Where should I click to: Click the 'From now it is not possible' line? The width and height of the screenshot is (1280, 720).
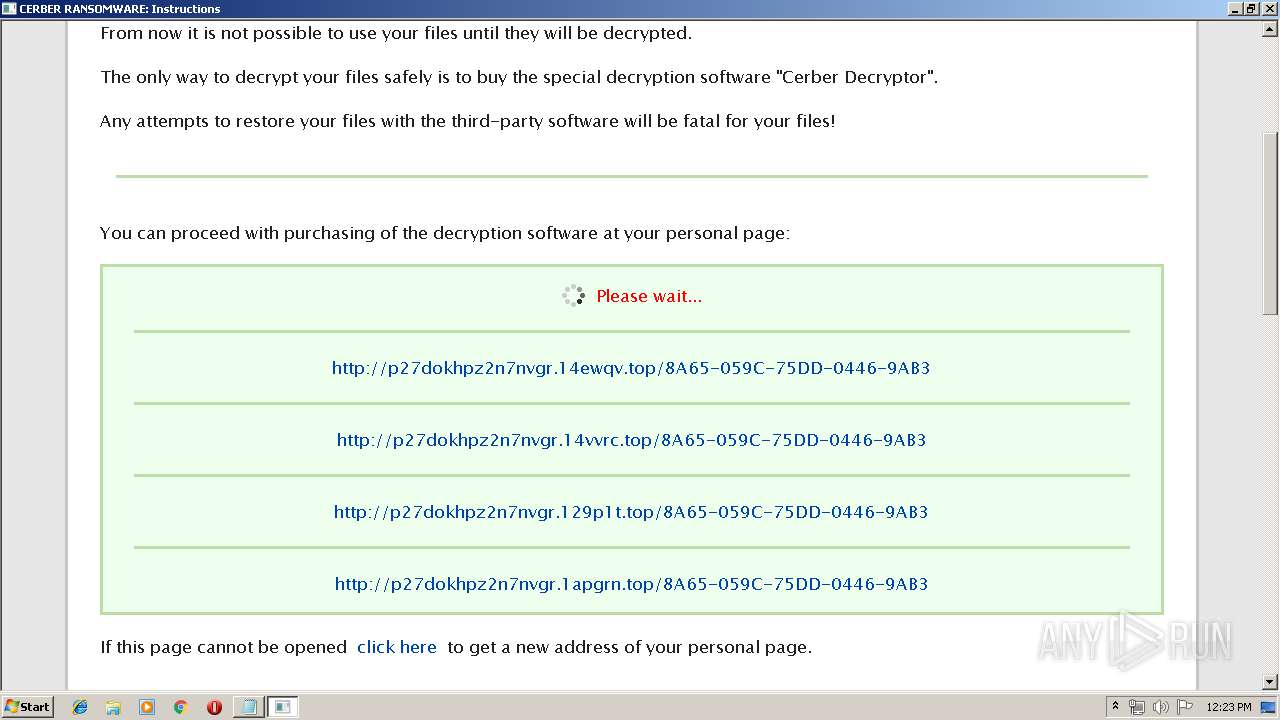coord(396,33)
